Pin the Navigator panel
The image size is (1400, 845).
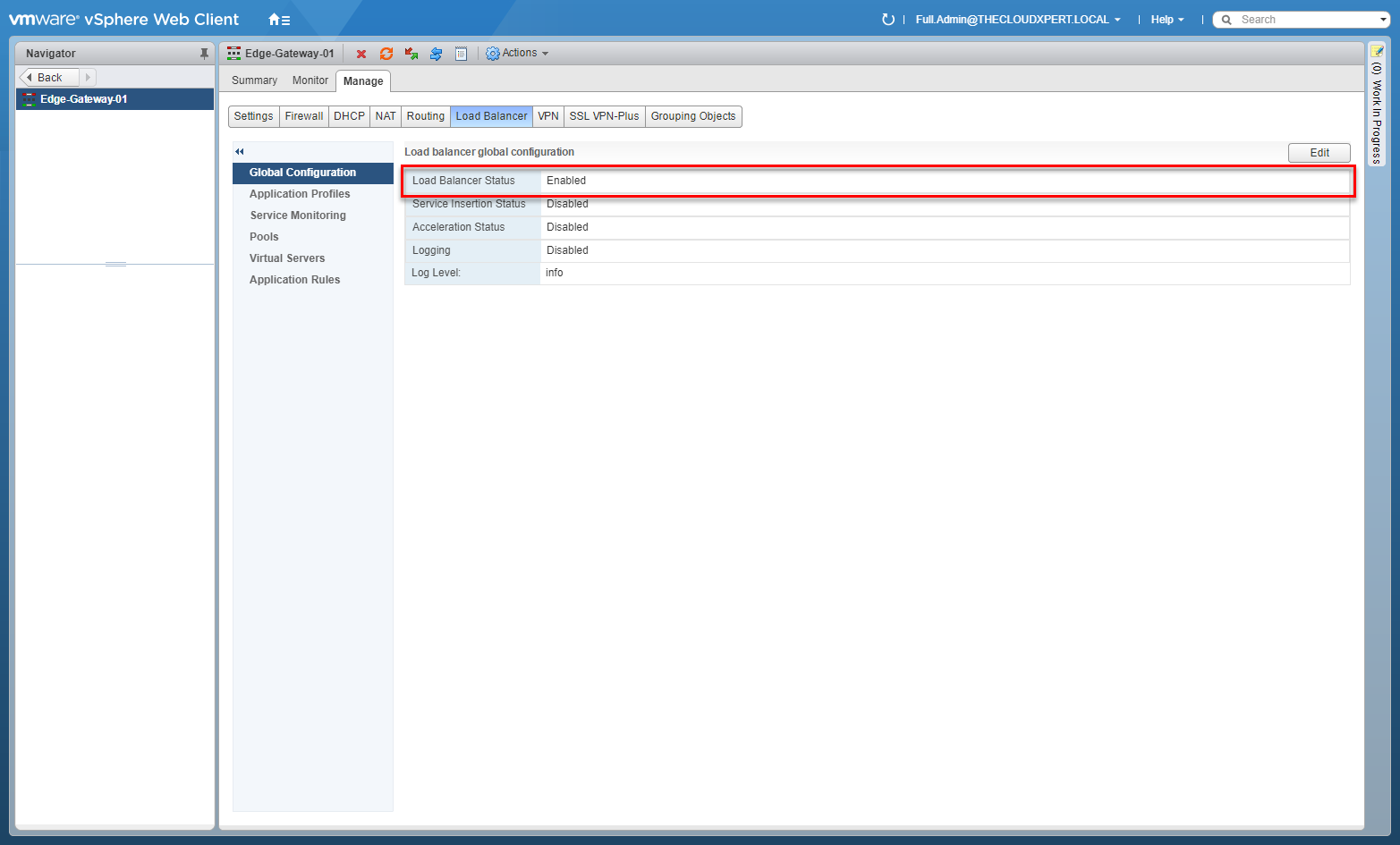pyautogui.click(x=204, y=54)
